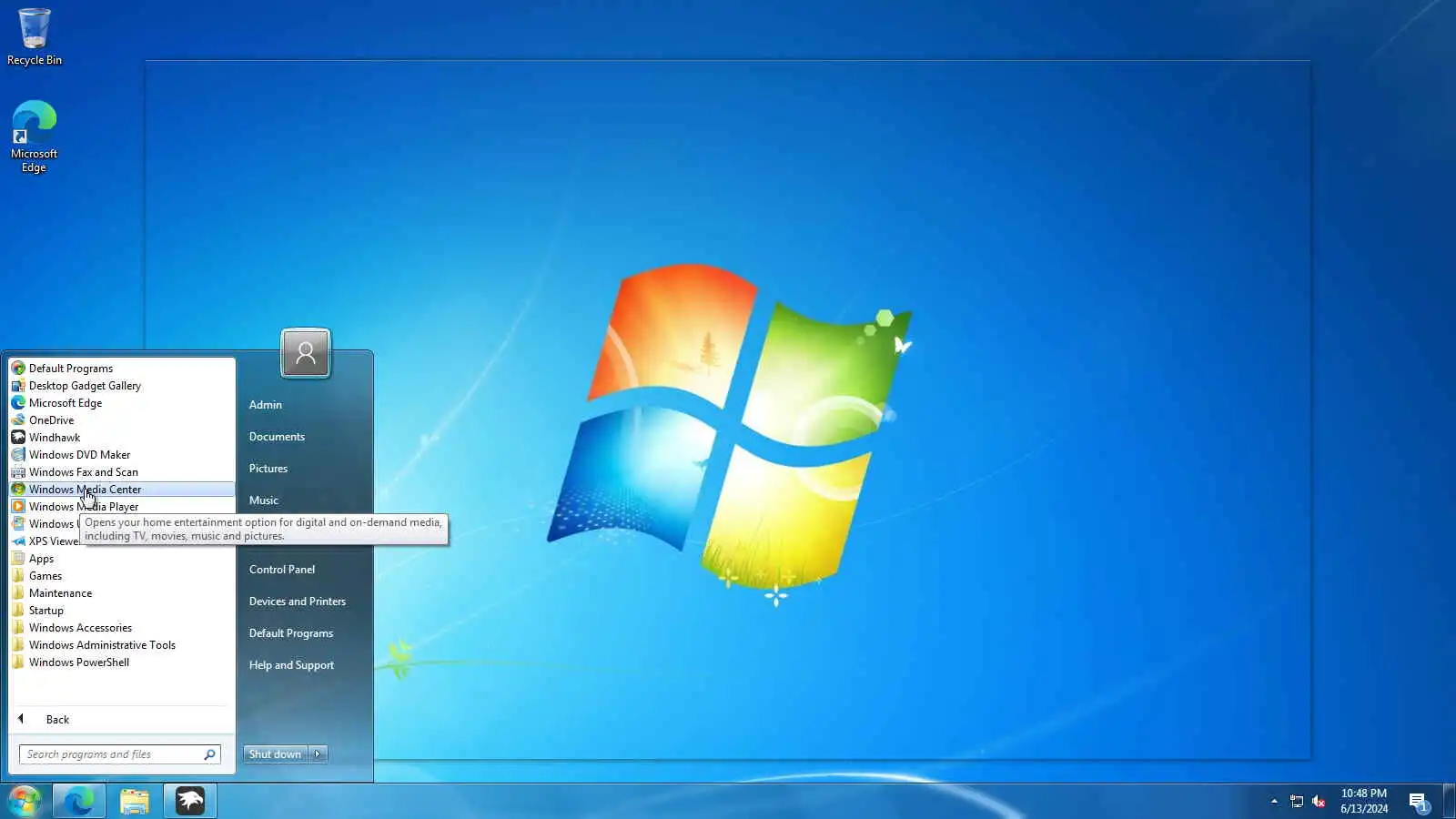1456x819 pixels.
Task: Open Windows DVD Maker
Action: click(x=122, y=455)
